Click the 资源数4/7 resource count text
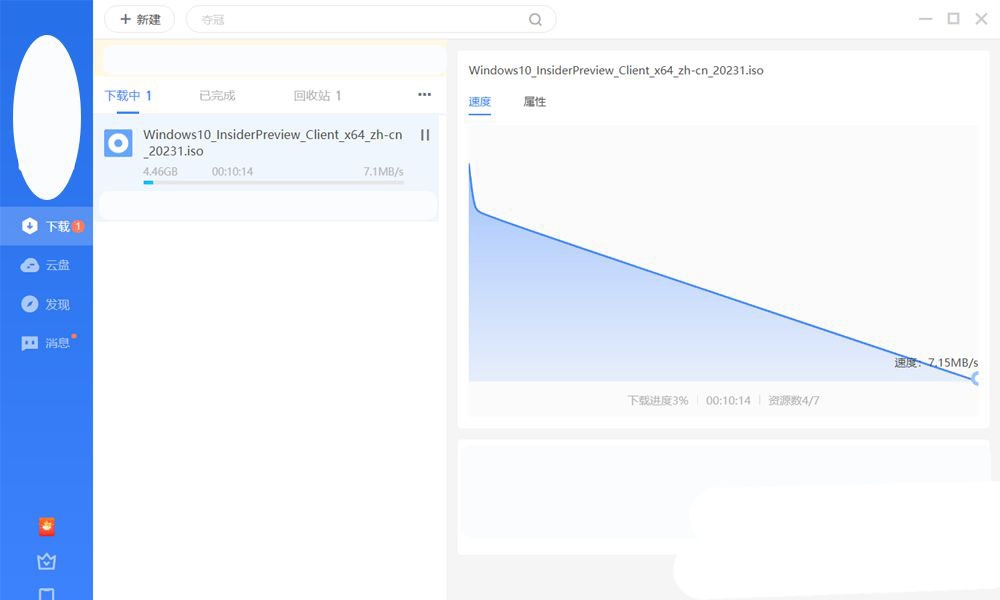The height and width of the screenshot is (600, 1000). pos(793,400)
